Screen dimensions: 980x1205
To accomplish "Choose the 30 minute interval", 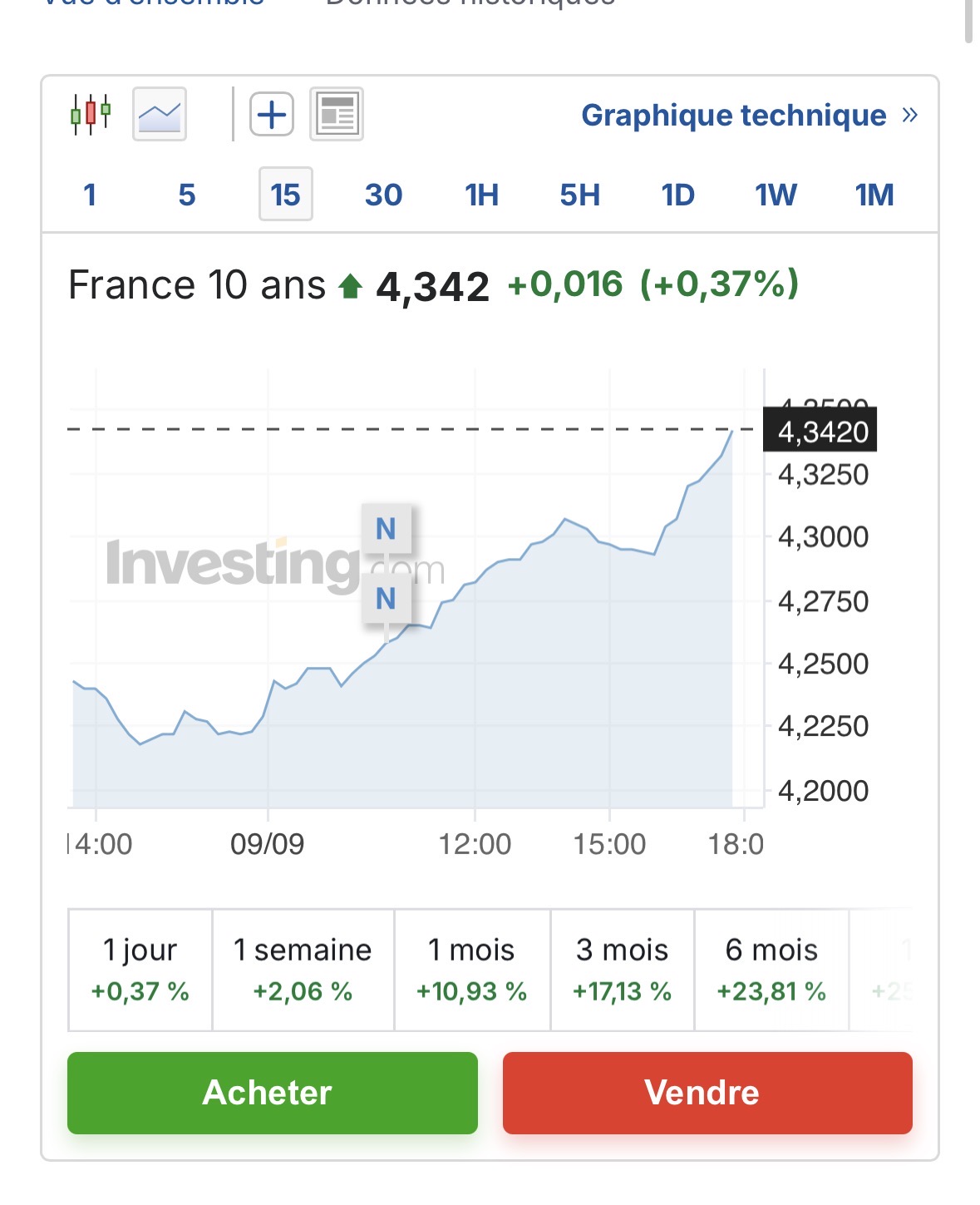I will 383,195.
